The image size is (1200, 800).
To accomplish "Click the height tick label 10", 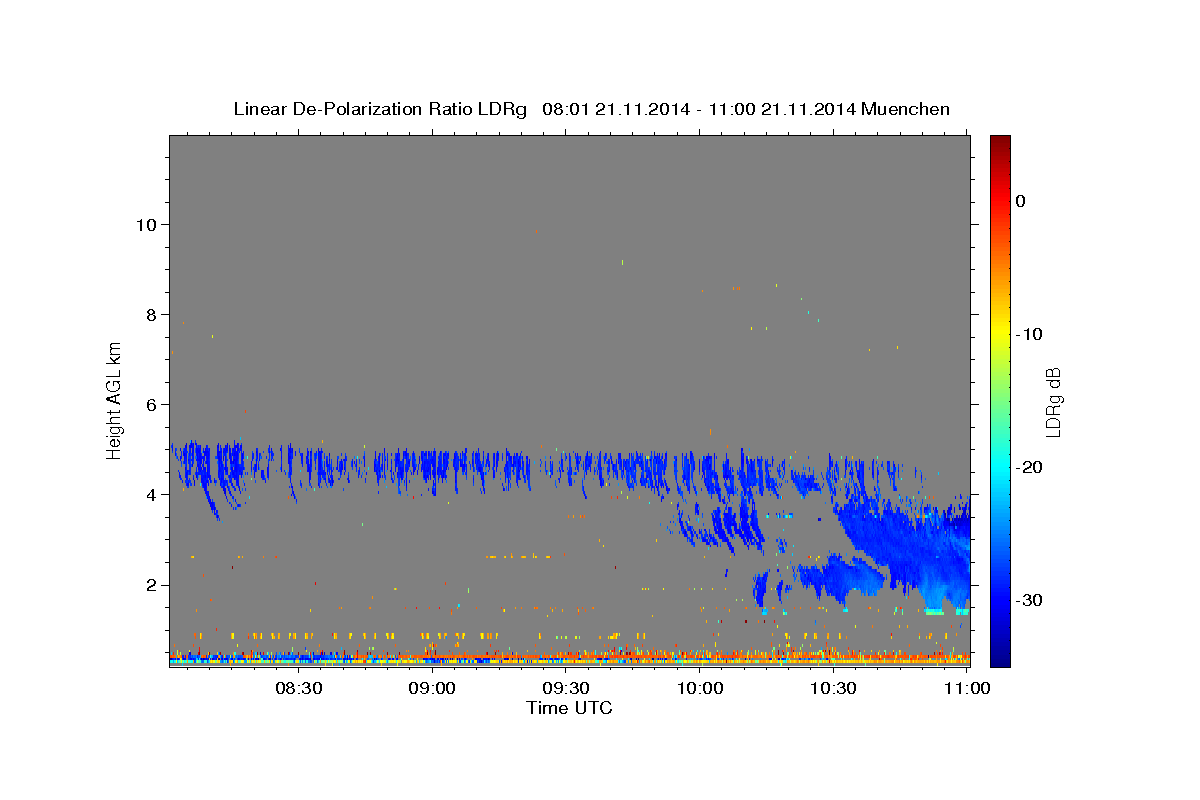I will click(x=146, y=224).
